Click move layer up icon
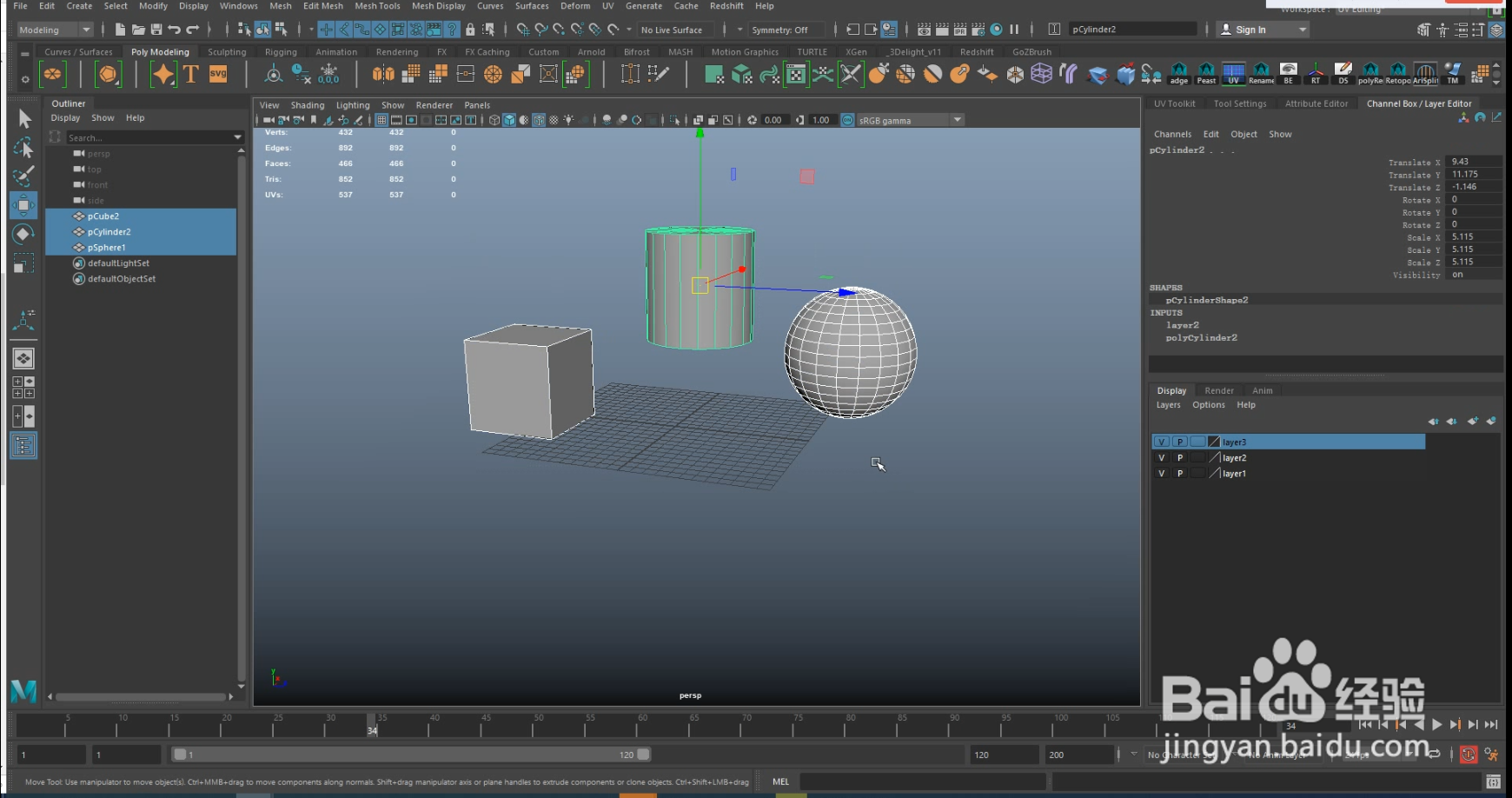Image resolution: width=1512 pixels, height=798 pixels. pos(1433,422)
